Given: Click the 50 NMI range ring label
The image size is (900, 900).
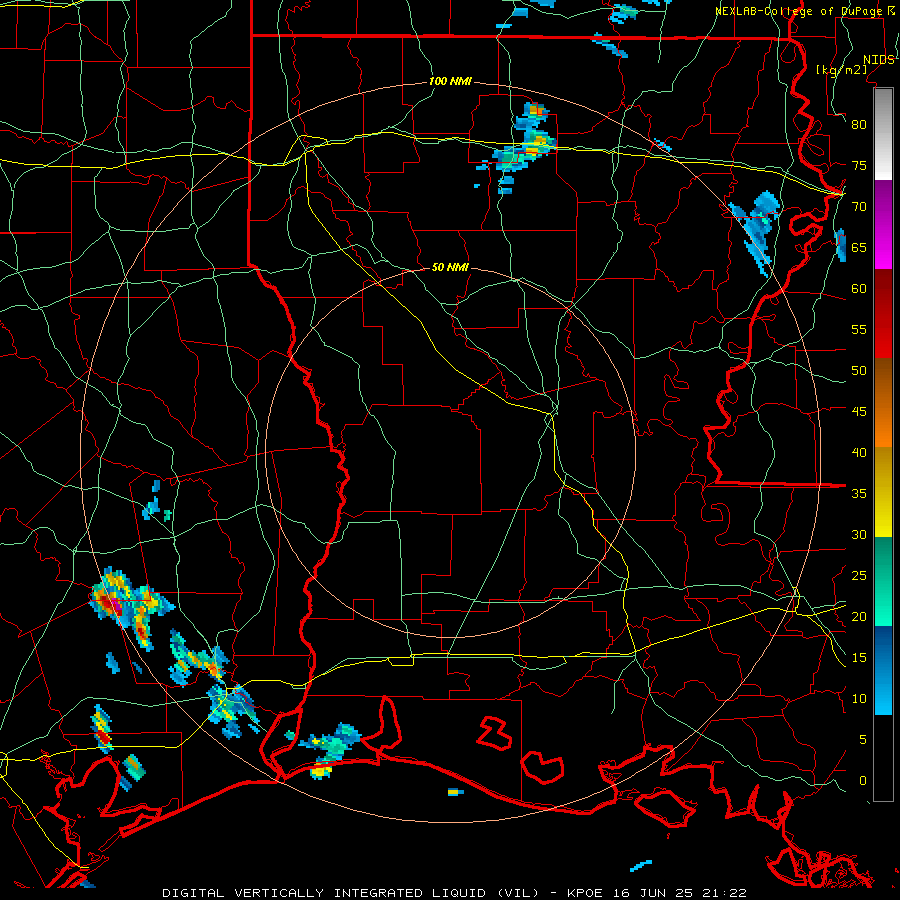Looking at the screenshot, I should pos(450,267).
